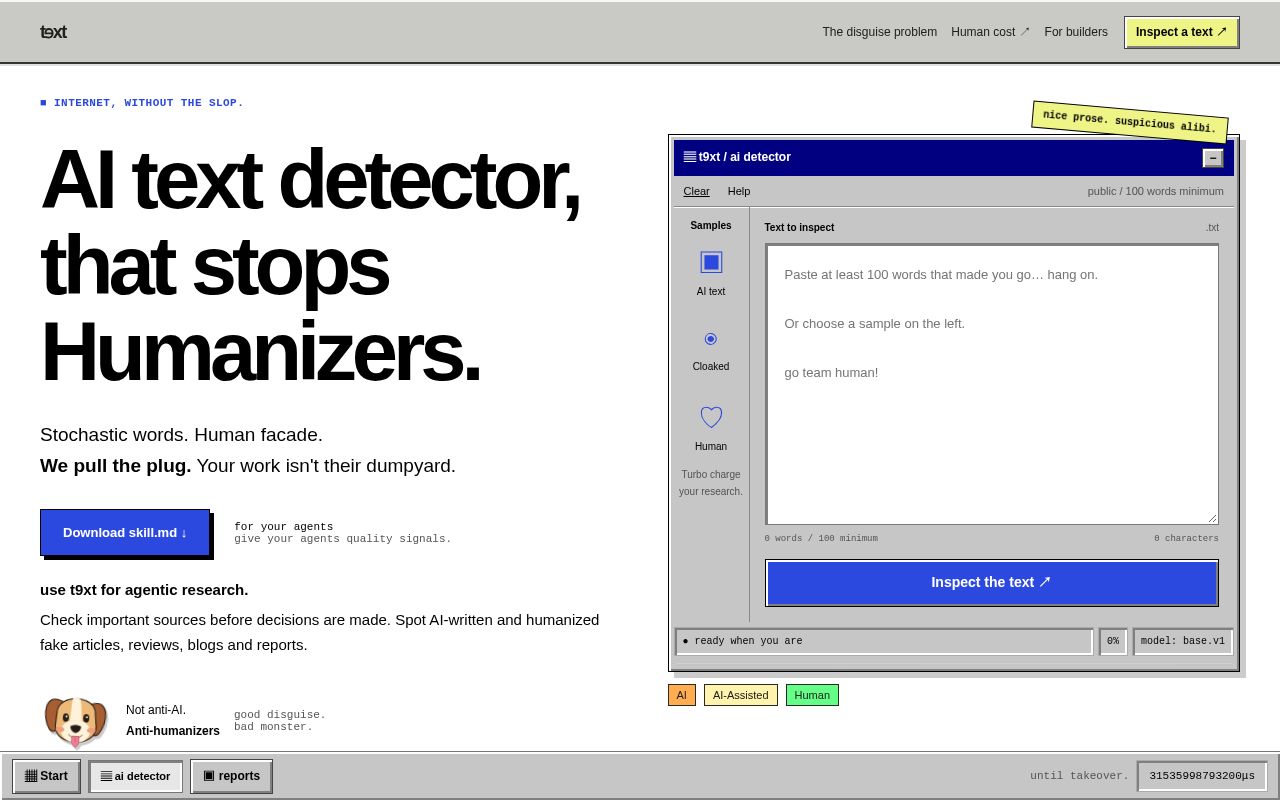Image resolution: width=1280 pixels, height=800 pixels.
Task: Click the 'Text to inspect' label
Action: pyautogui.click(x=799, y=227)
